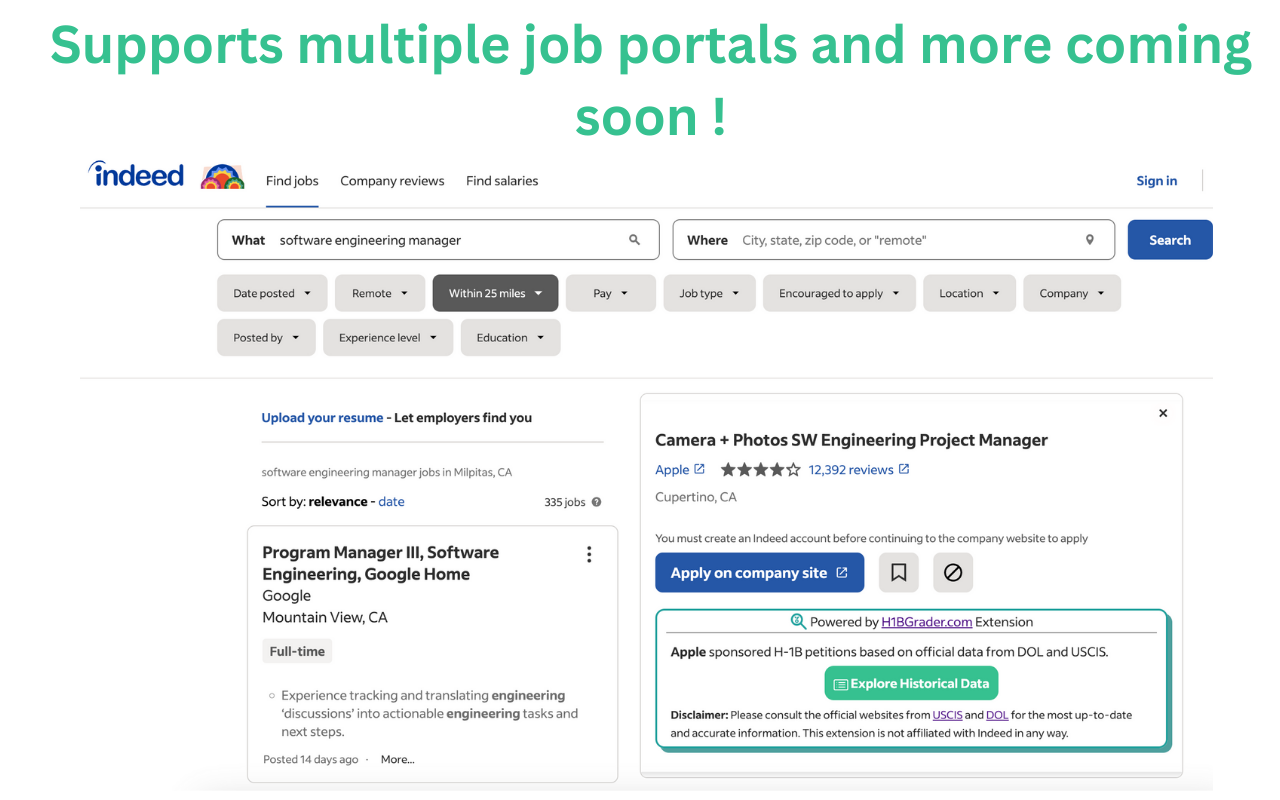Screen dimensions: 1280x800
Task: Click the Apple star rating
Action: pyautogui.click(x=761, y=470)
